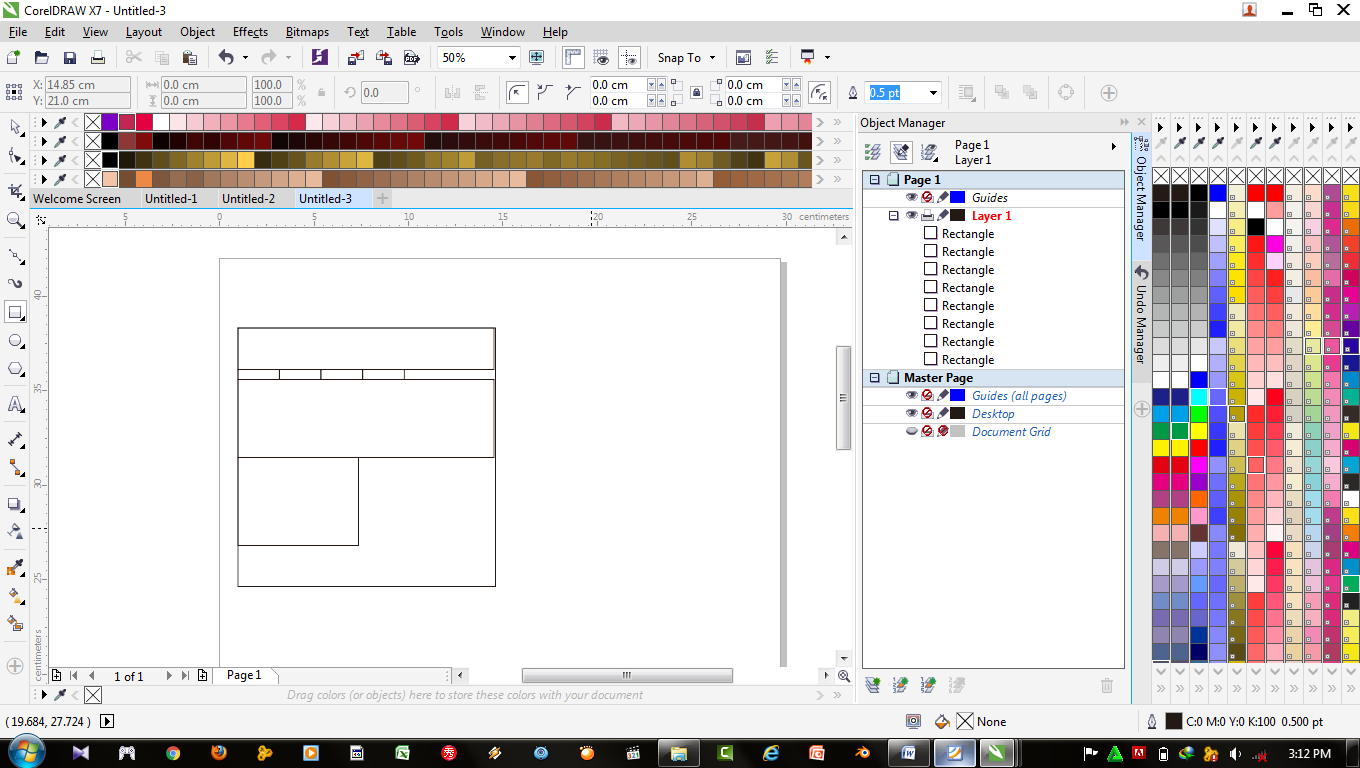This screenshot has width=1360, height=768.
Task: Choose the Ellipse tool
Action: 14,340
